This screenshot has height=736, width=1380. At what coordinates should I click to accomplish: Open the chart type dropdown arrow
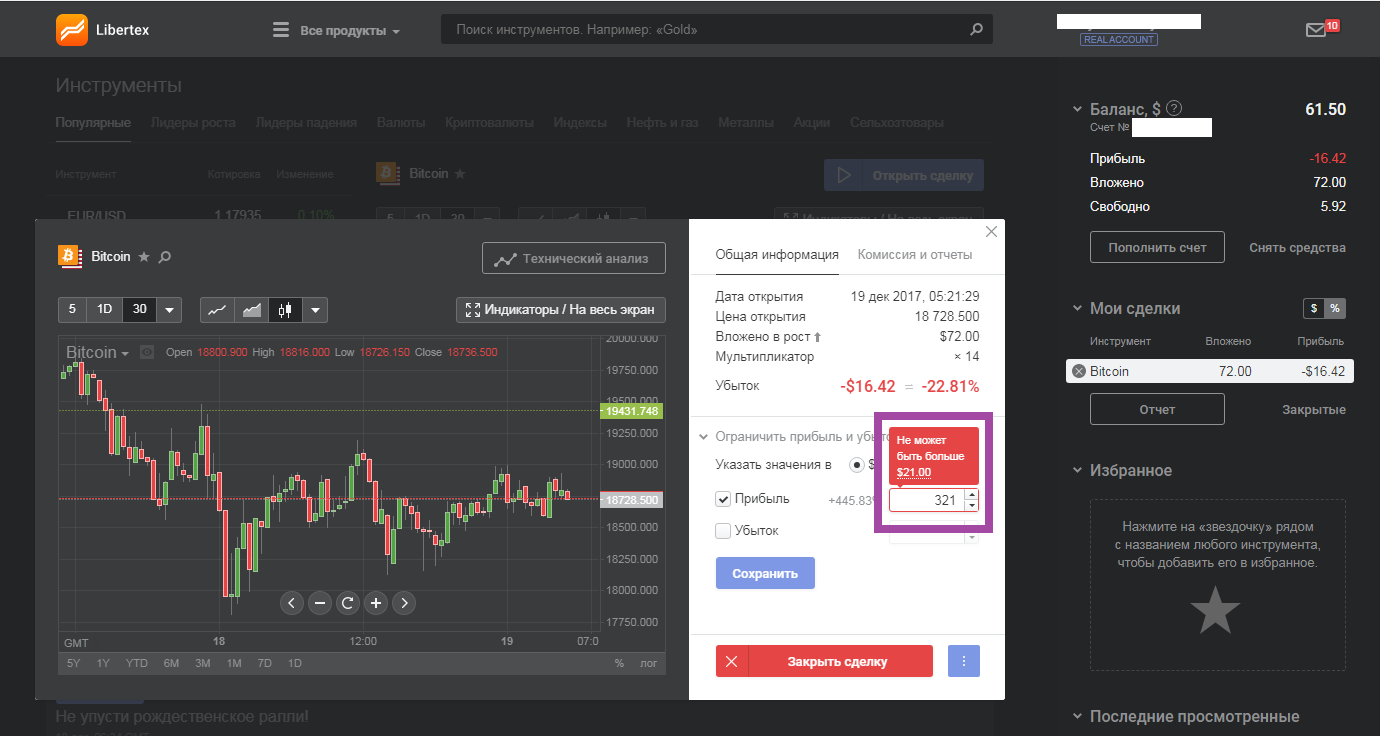[x=315, y=310]
